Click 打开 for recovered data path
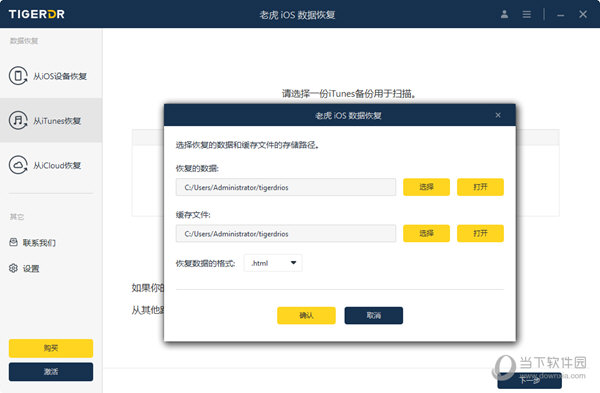 tap(480, 187)
